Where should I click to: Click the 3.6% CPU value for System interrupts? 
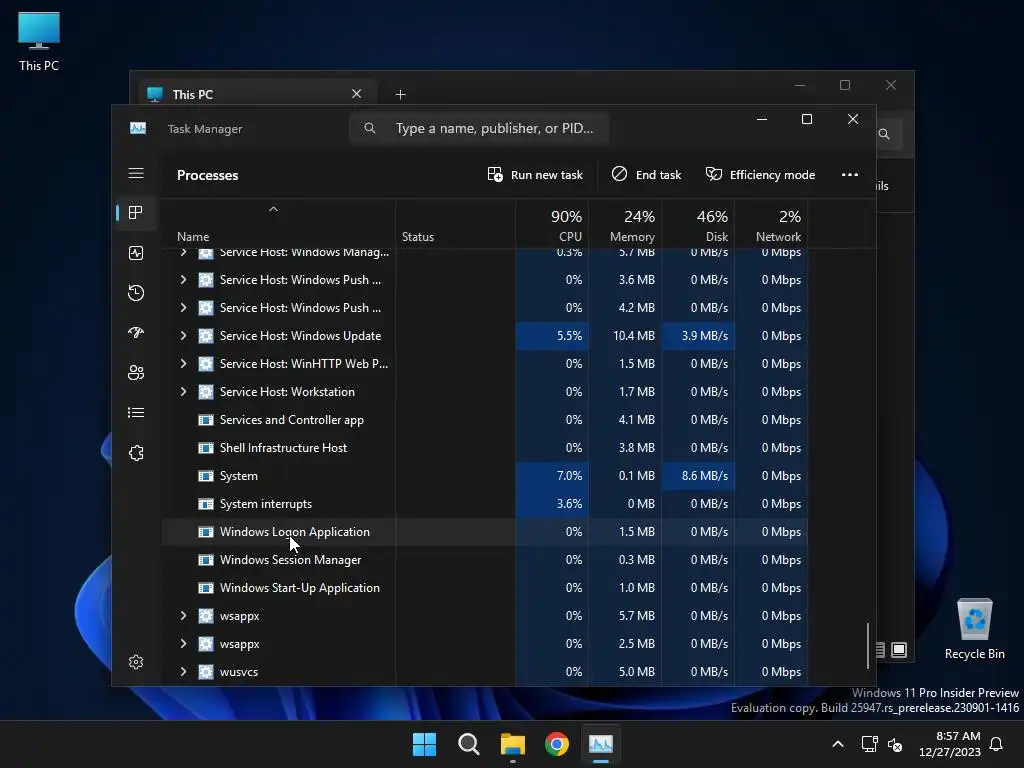click(x=569, y=504)
